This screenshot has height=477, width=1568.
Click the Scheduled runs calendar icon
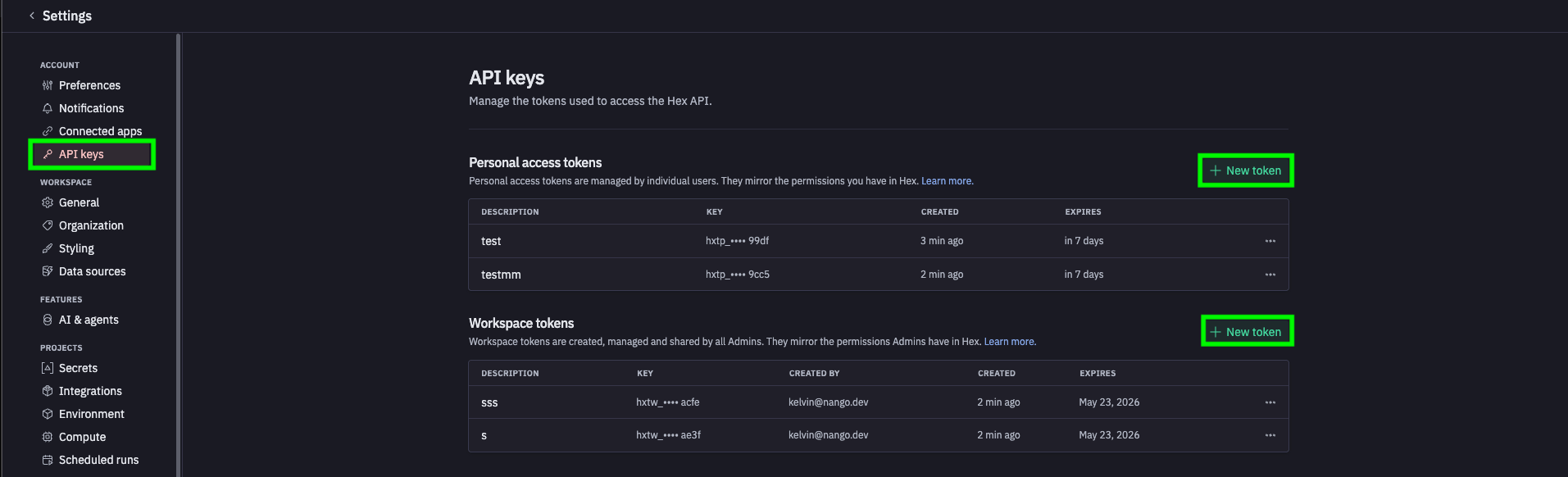click(48, 460)
